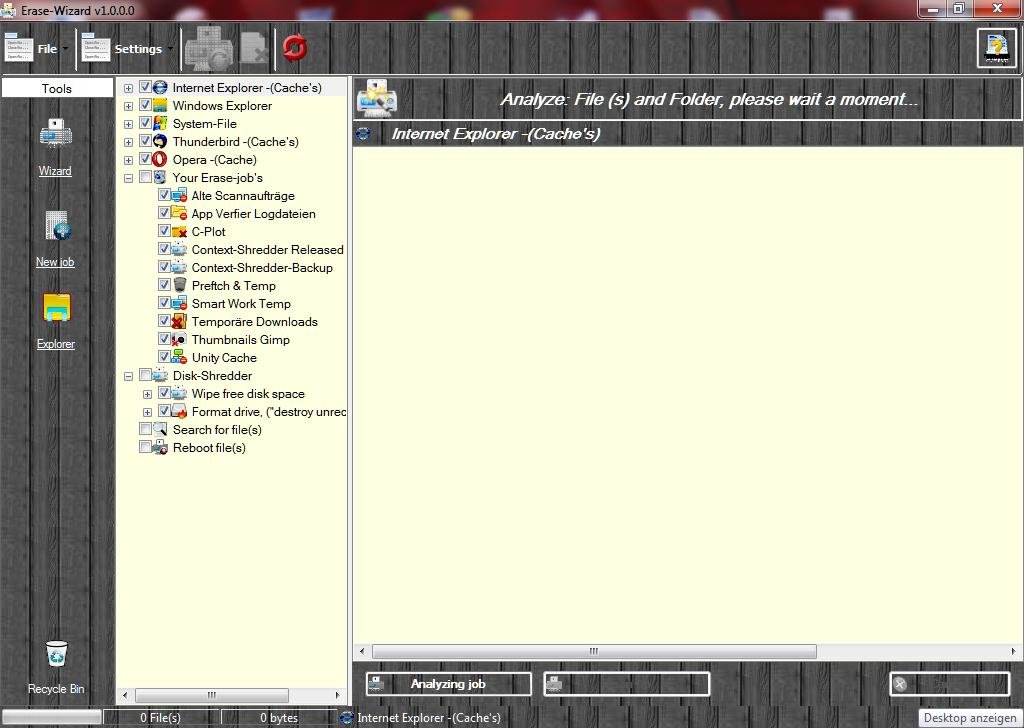Click the Search for file(s) magnifier icon
Viewport: 1024px width, 728px height.
tap(160, 430)
